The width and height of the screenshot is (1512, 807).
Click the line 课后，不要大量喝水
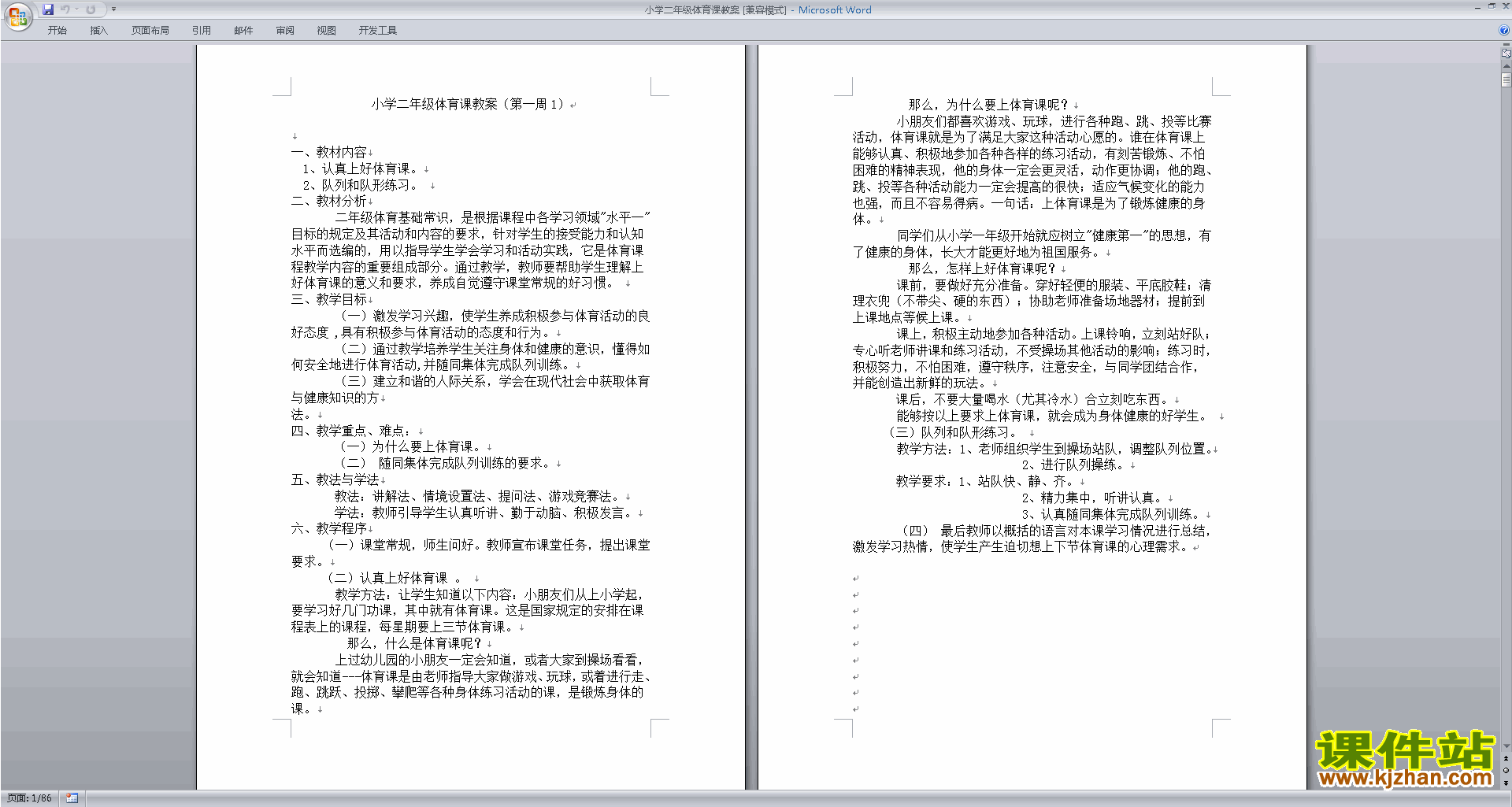click(1032, 399)
